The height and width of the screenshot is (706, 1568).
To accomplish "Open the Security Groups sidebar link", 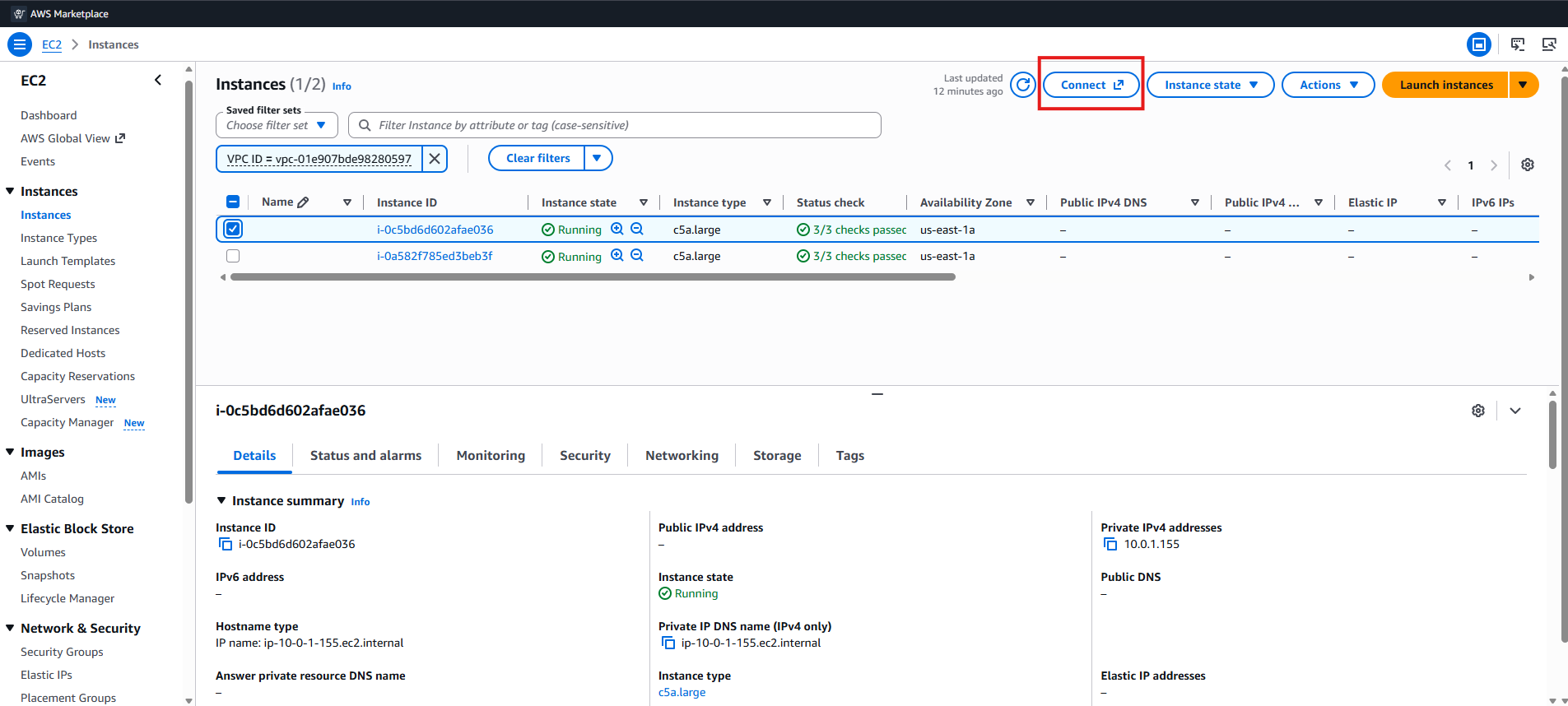I will [x=62, y=652].
